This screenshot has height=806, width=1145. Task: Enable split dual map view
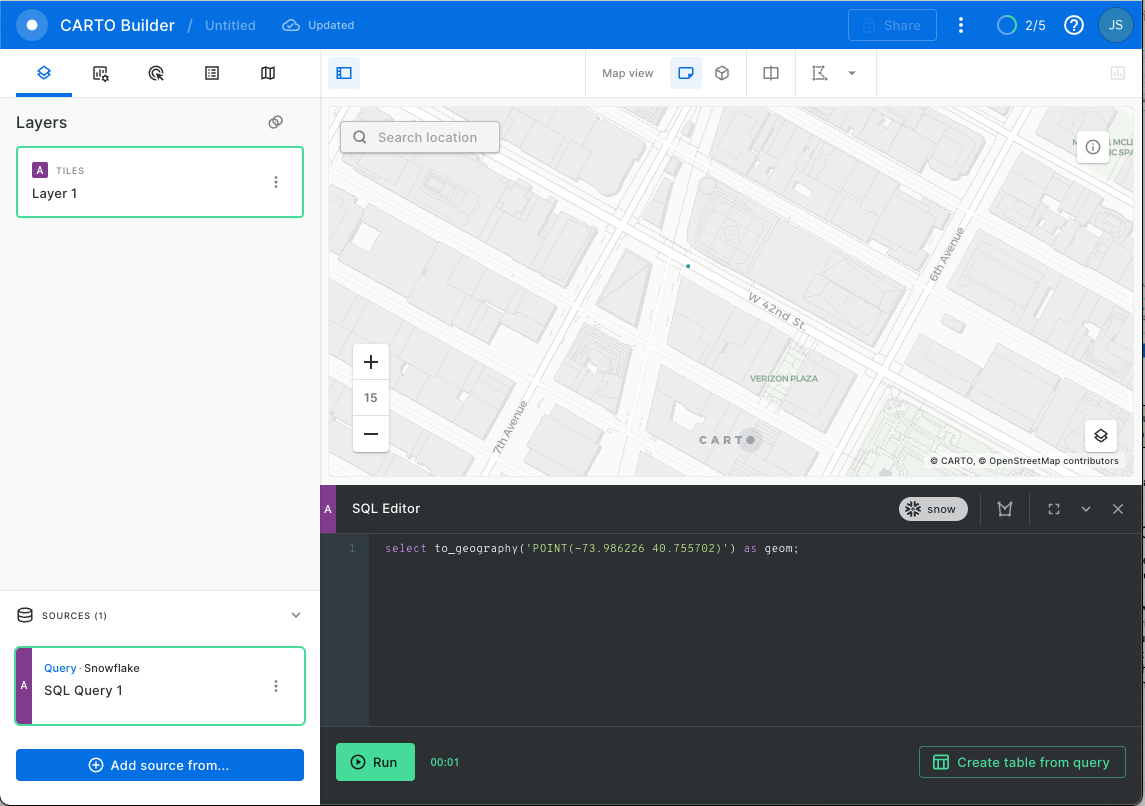coord(771,73)
